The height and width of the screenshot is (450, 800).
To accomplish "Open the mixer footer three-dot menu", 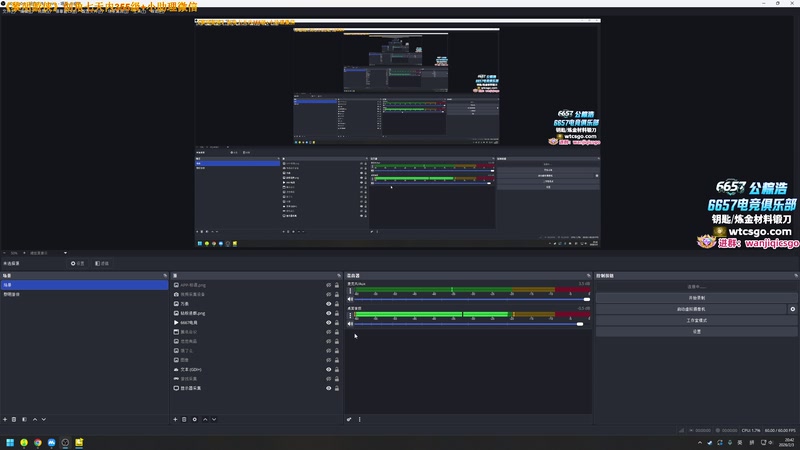I will pyautogui.click(x=360, y=419).
